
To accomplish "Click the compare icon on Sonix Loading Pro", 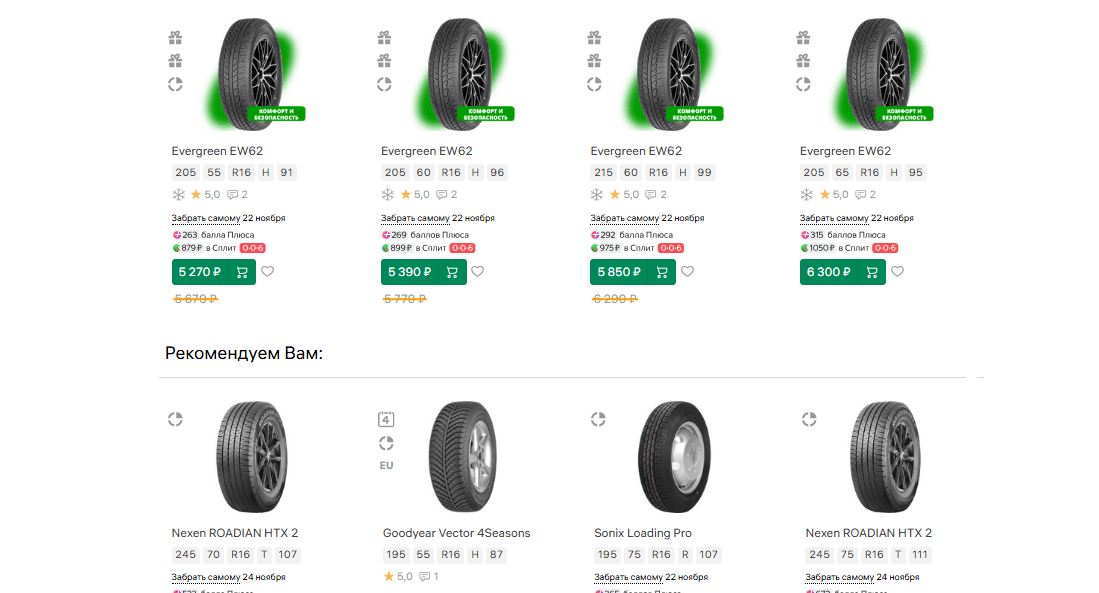I will 599,420.
